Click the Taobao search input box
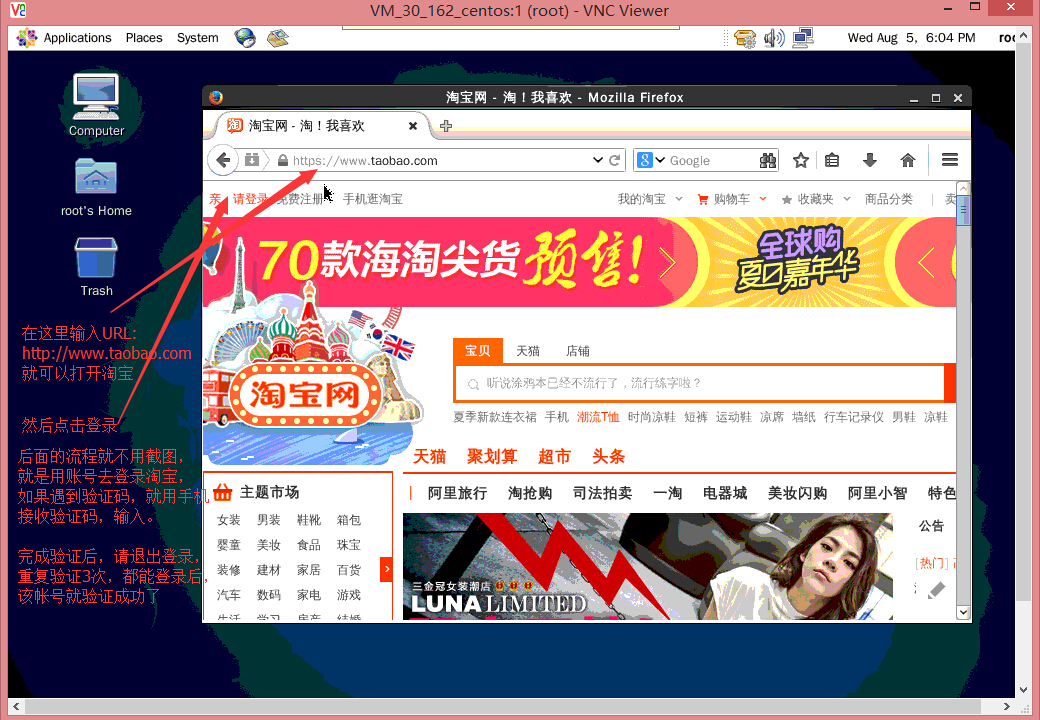This screenshot has width=1040, height=720. (700, 383)
